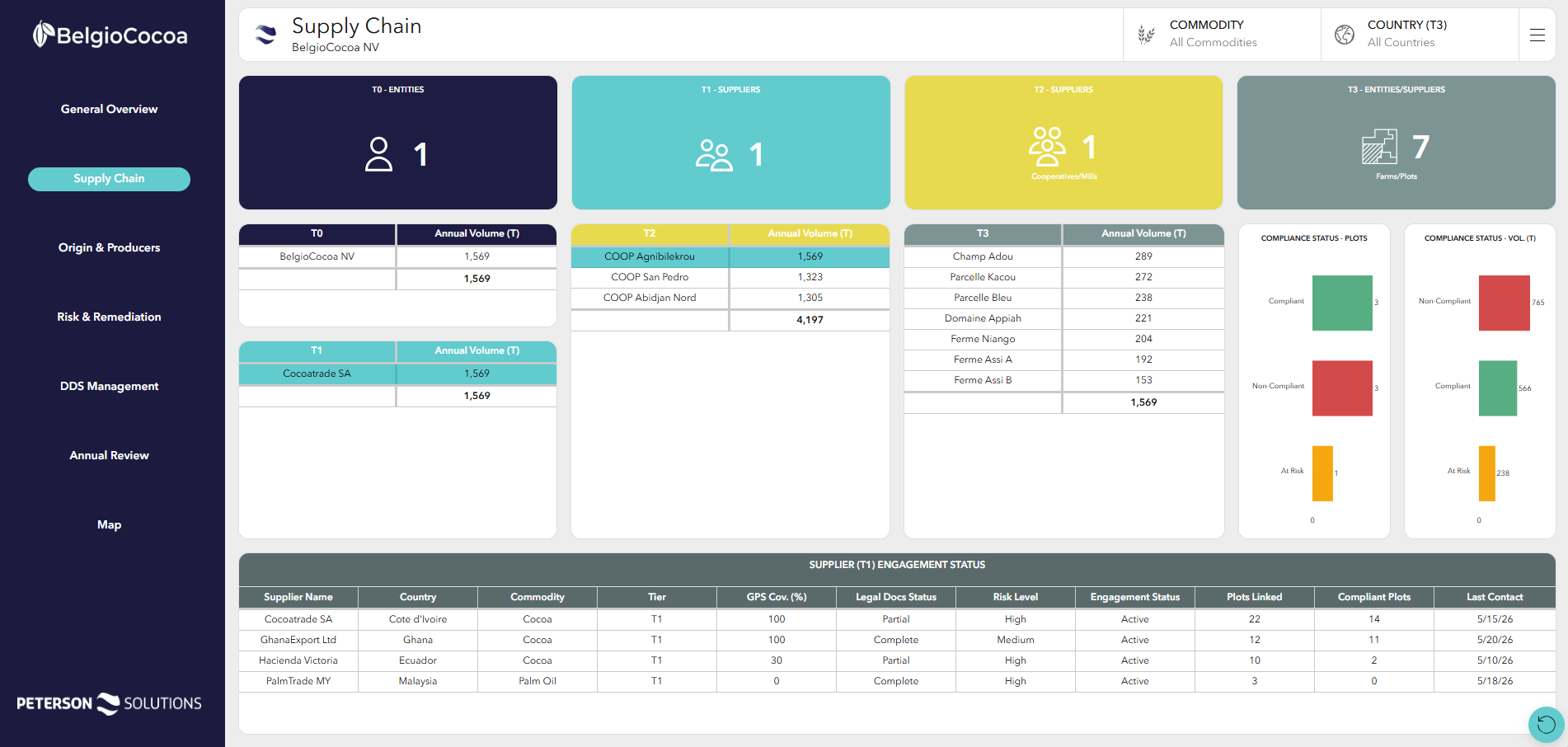Go to General Overview page

coord(109,109)
